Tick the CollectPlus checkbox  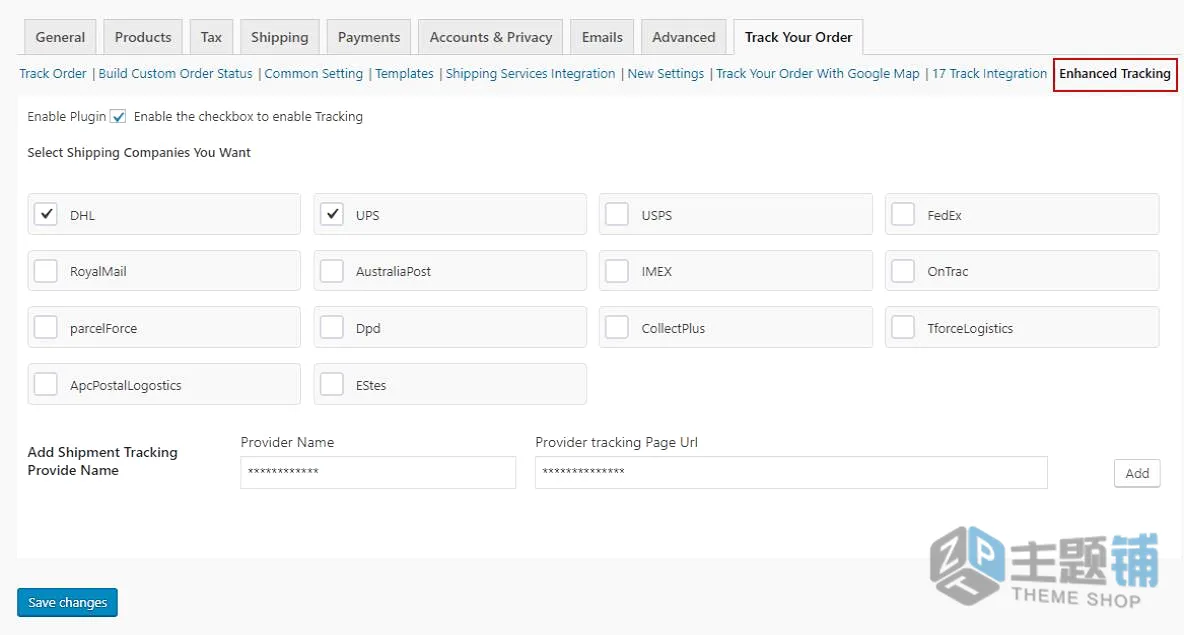click(x=617, y=328)
